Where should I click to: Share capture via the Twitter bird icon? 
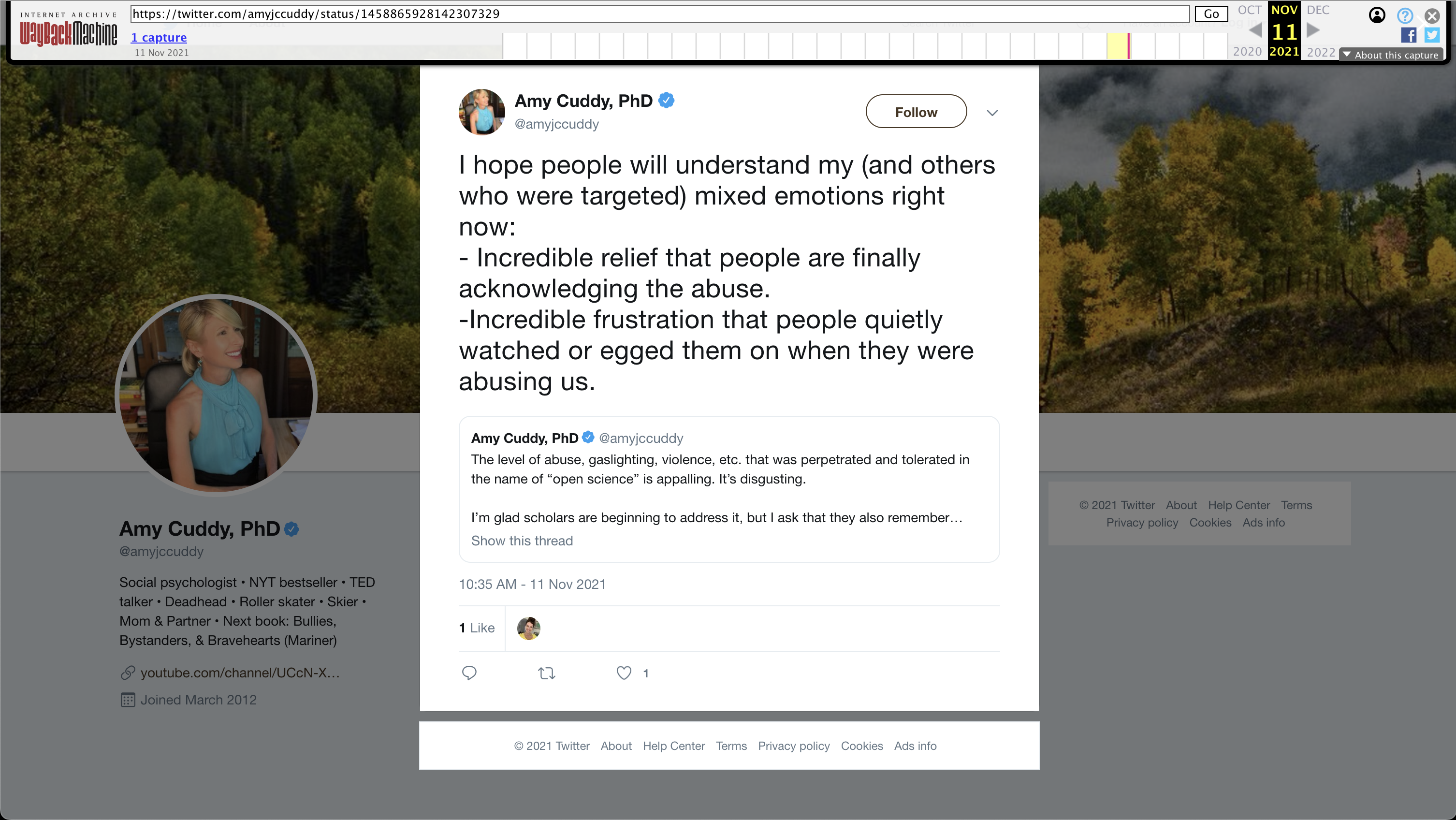1432,35
